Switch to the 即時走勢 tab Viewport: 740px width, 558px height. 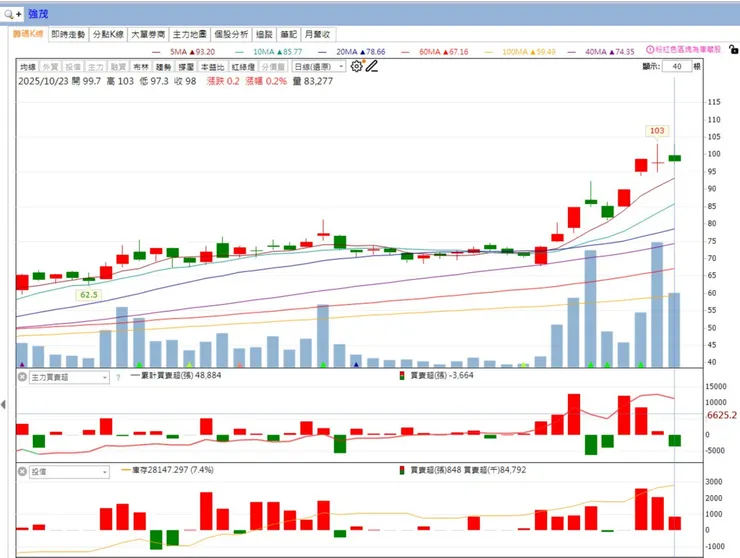click(x=68, y=34)
